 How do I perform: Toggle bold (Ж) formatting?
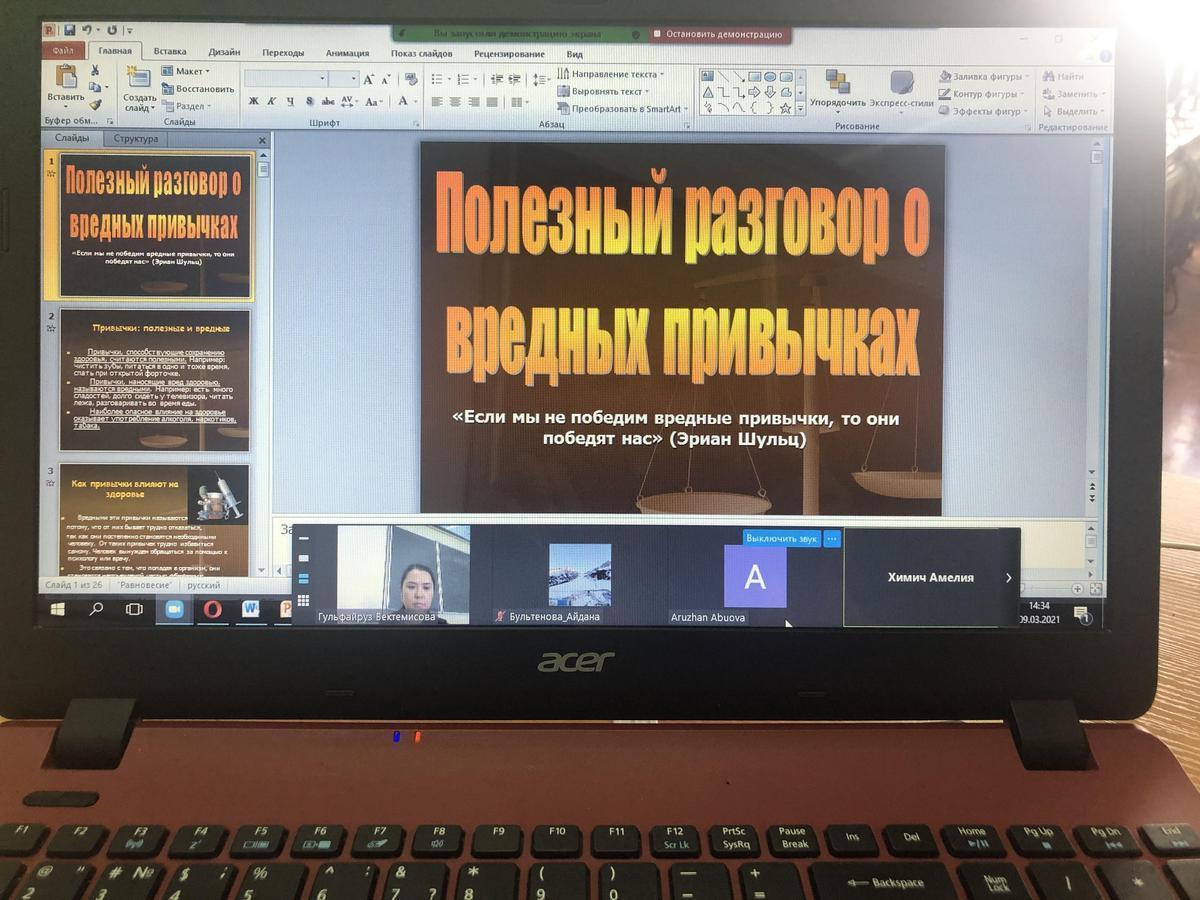[254, 101]
